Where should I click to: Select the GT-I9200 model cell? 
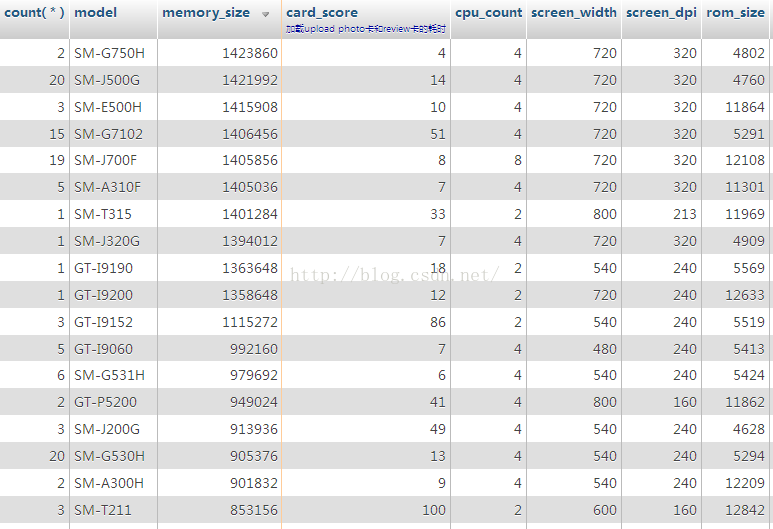point(104,295)
